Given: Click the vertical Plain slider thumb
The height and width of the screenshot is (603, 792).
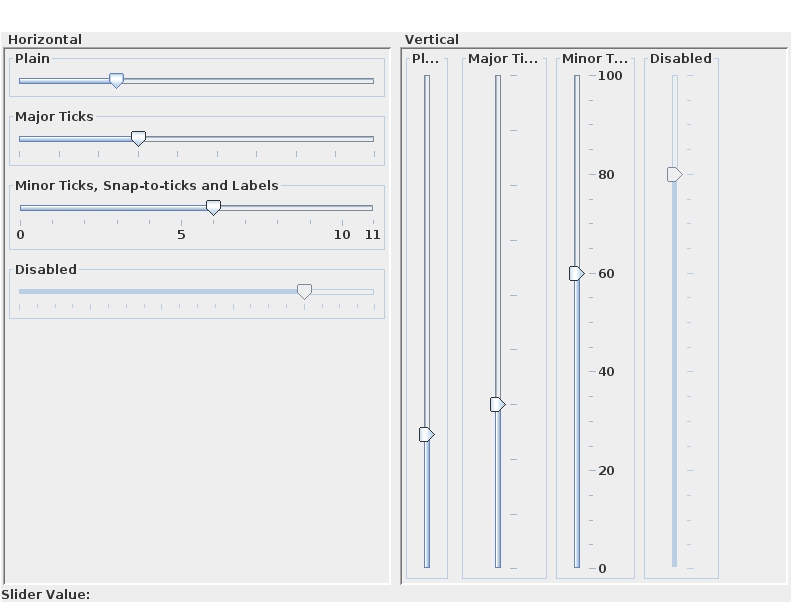Looking at the screenshot, I should tap(426, 435).
